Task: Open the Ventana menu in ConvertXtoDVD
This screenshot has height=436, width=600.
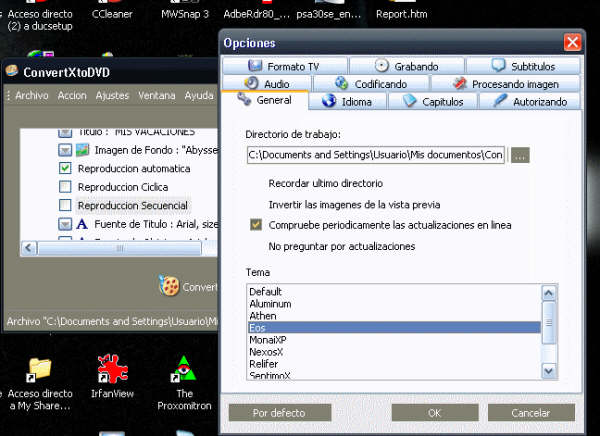Action: tap(157, 95)
